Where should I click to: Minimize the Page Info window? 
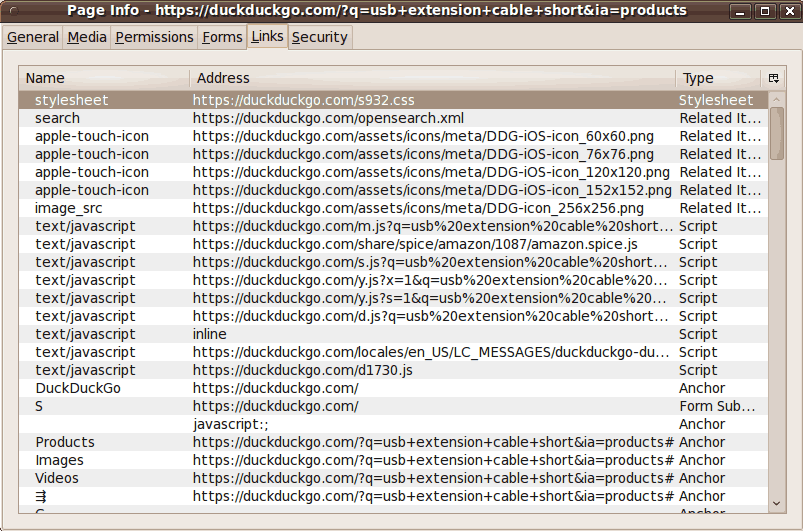coord(739,11)
